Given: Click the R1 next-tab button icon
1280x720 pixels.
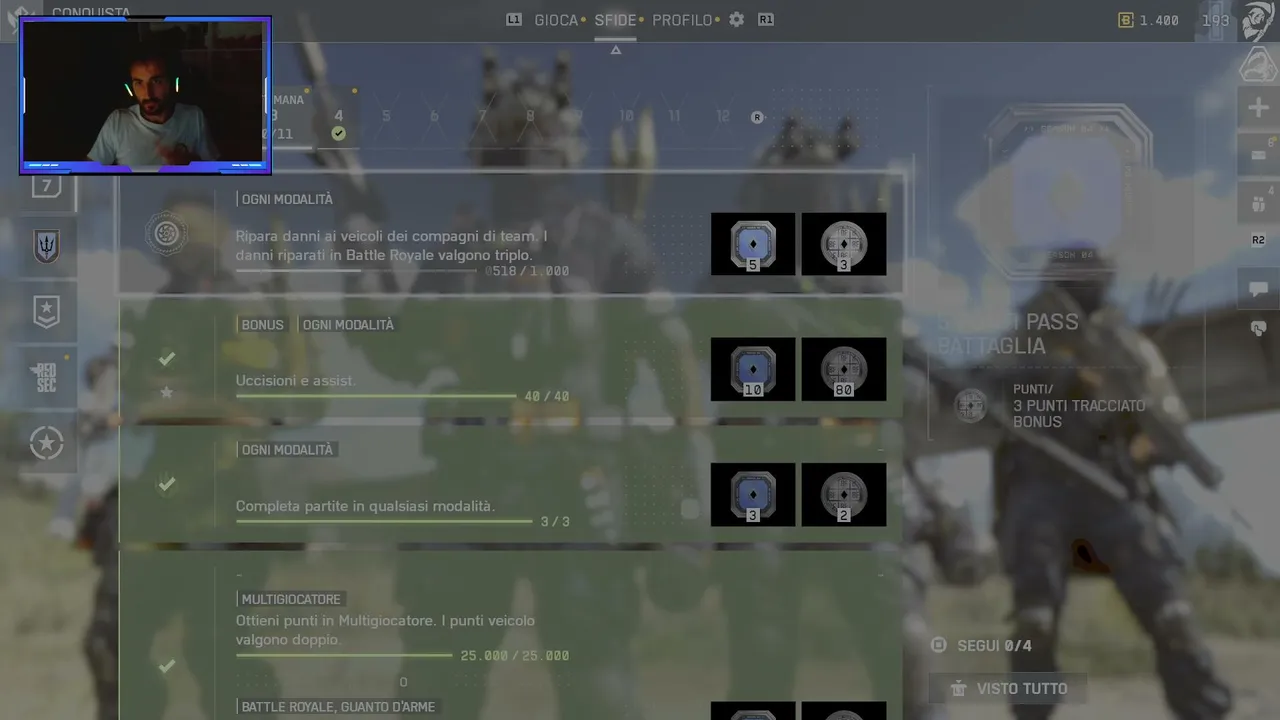Looking at the screenshot, I should click(766, 20).
